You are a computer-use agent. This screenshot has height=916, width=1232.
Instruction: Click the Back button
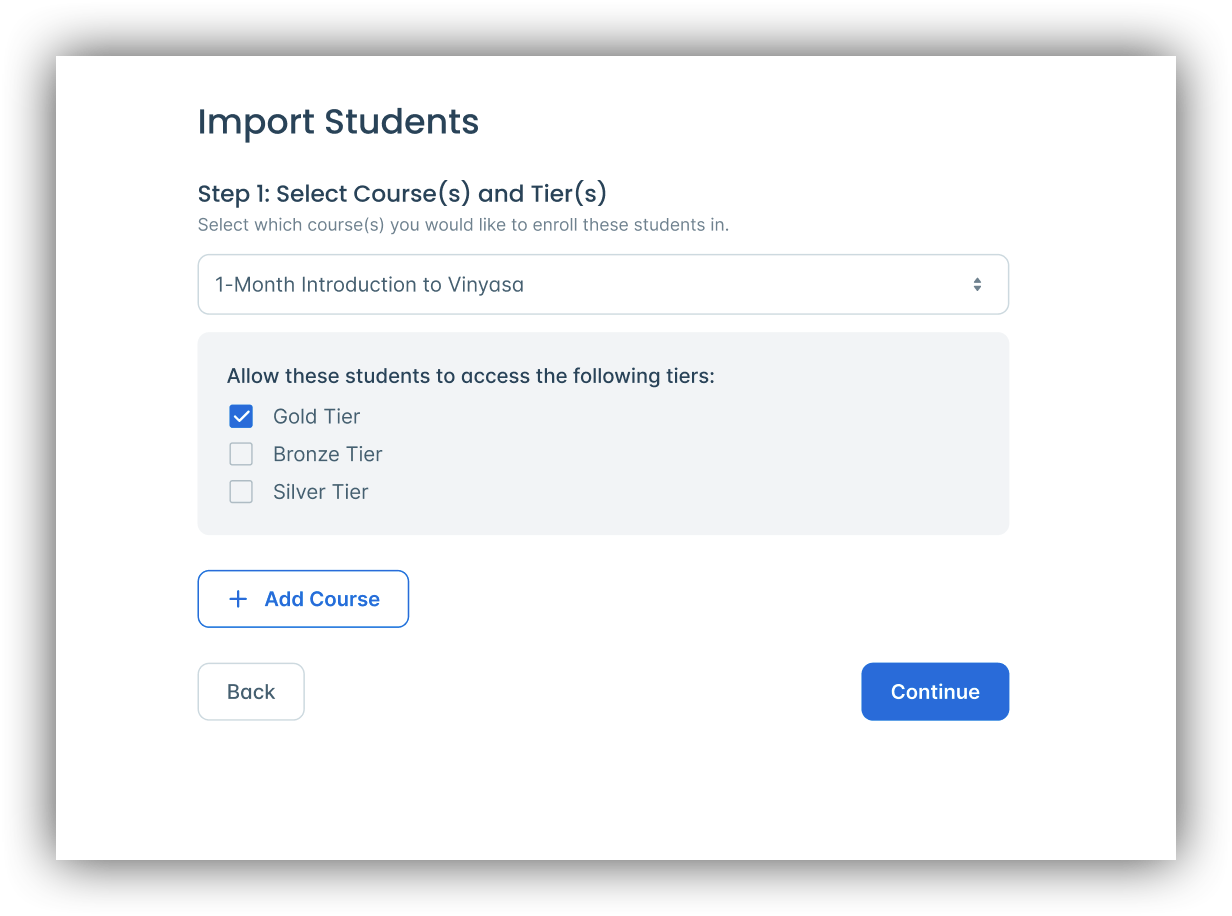251,691
